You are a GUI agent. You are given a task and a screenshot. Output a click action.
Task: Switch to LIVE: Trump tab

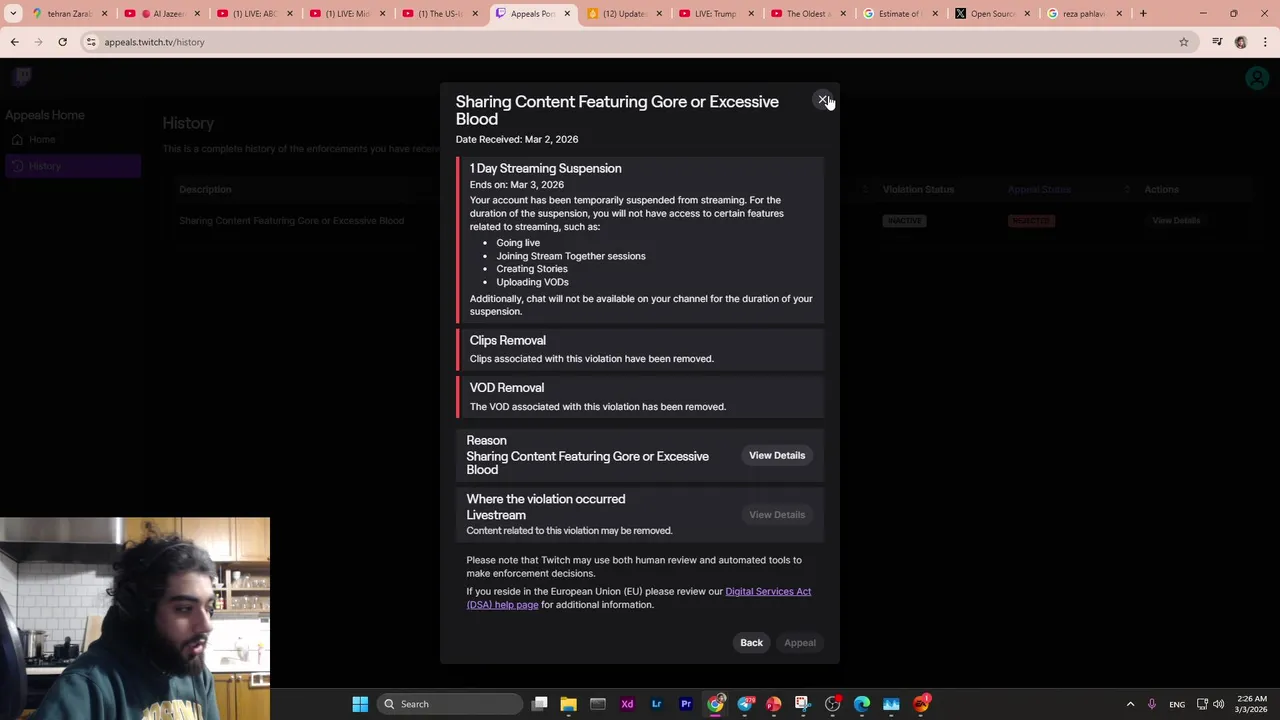pos(715,13)
